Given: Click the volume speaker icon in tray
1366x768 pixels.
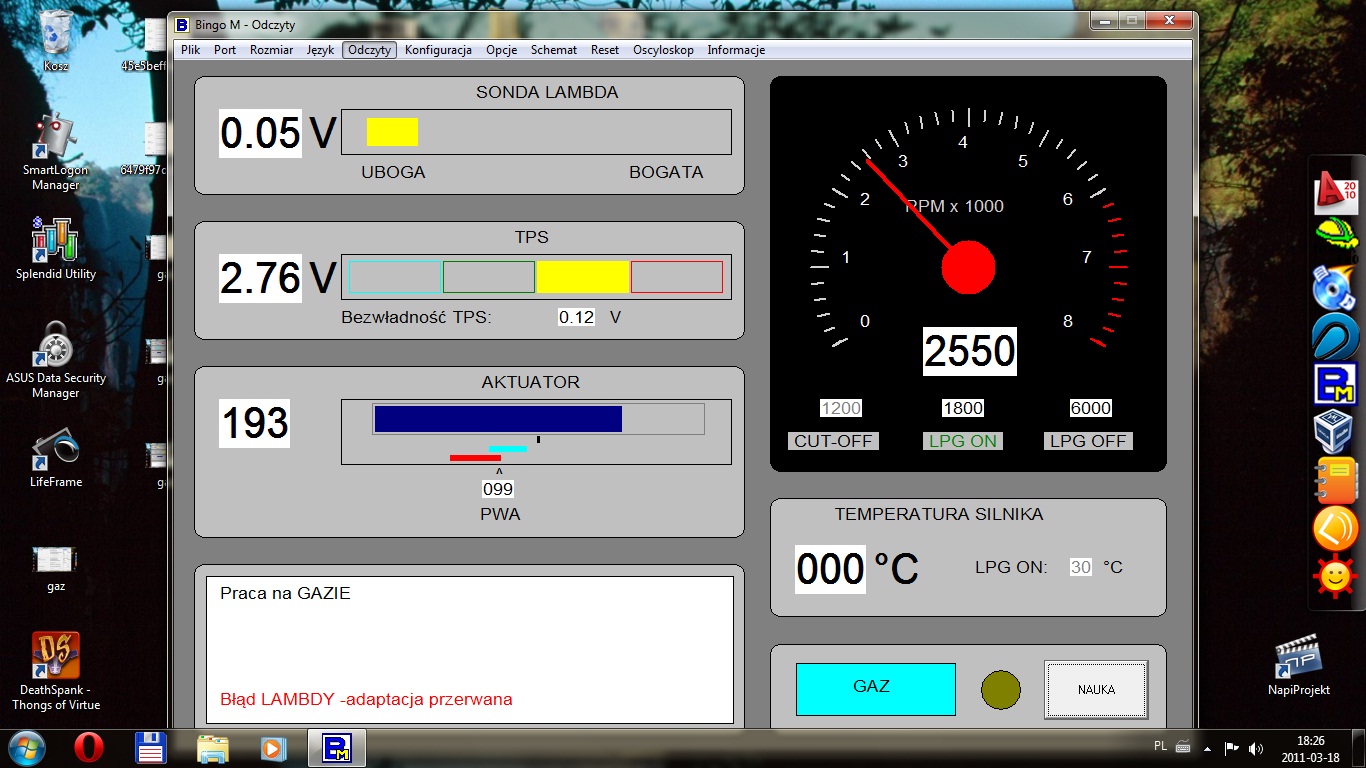Looking at the screenshot, I should (1255, 748).
